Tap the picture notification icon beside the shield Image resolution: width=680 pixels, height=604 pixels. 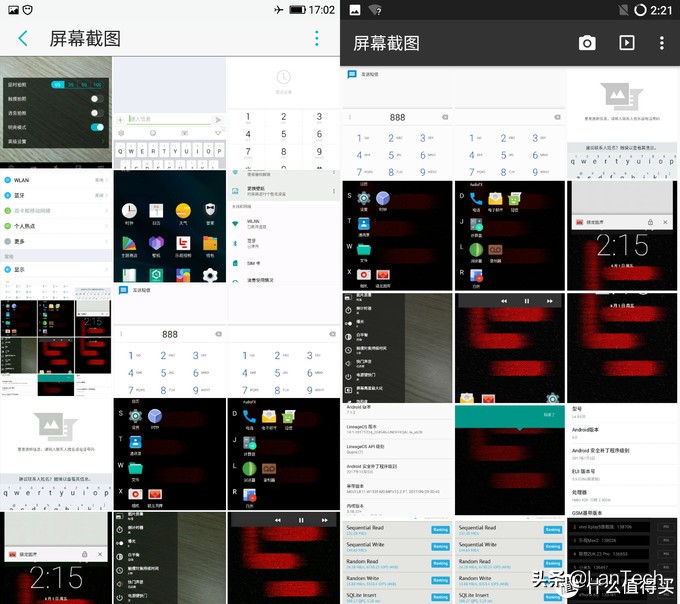point(13,10)
